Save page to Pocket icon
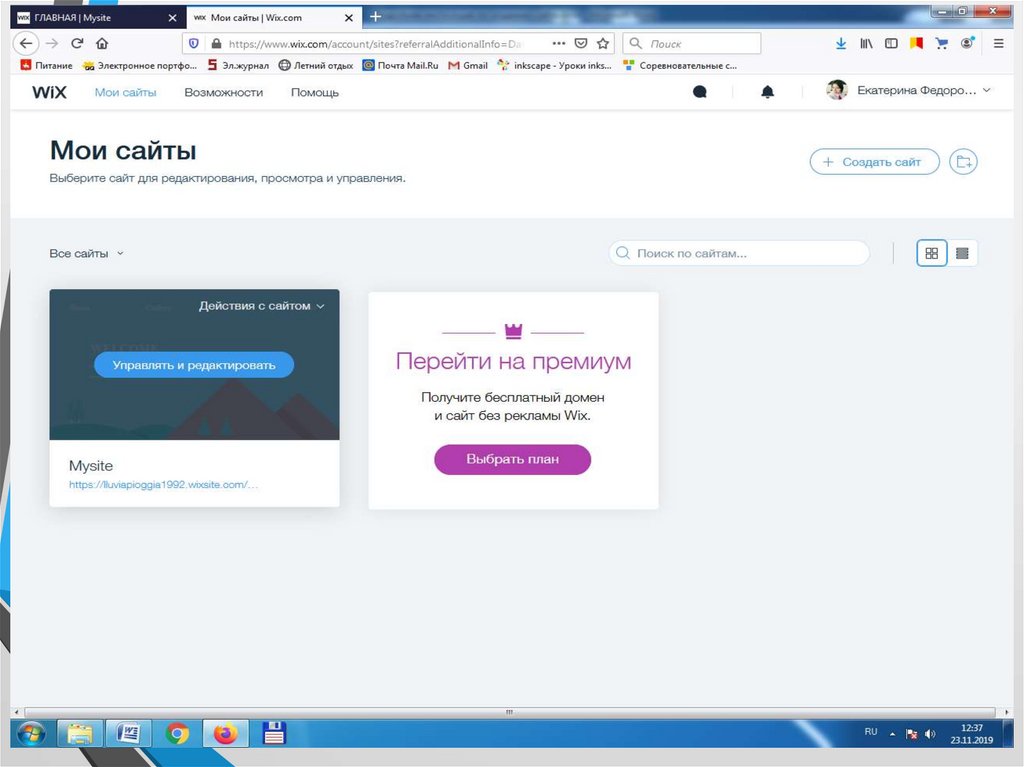 point(581,44)
